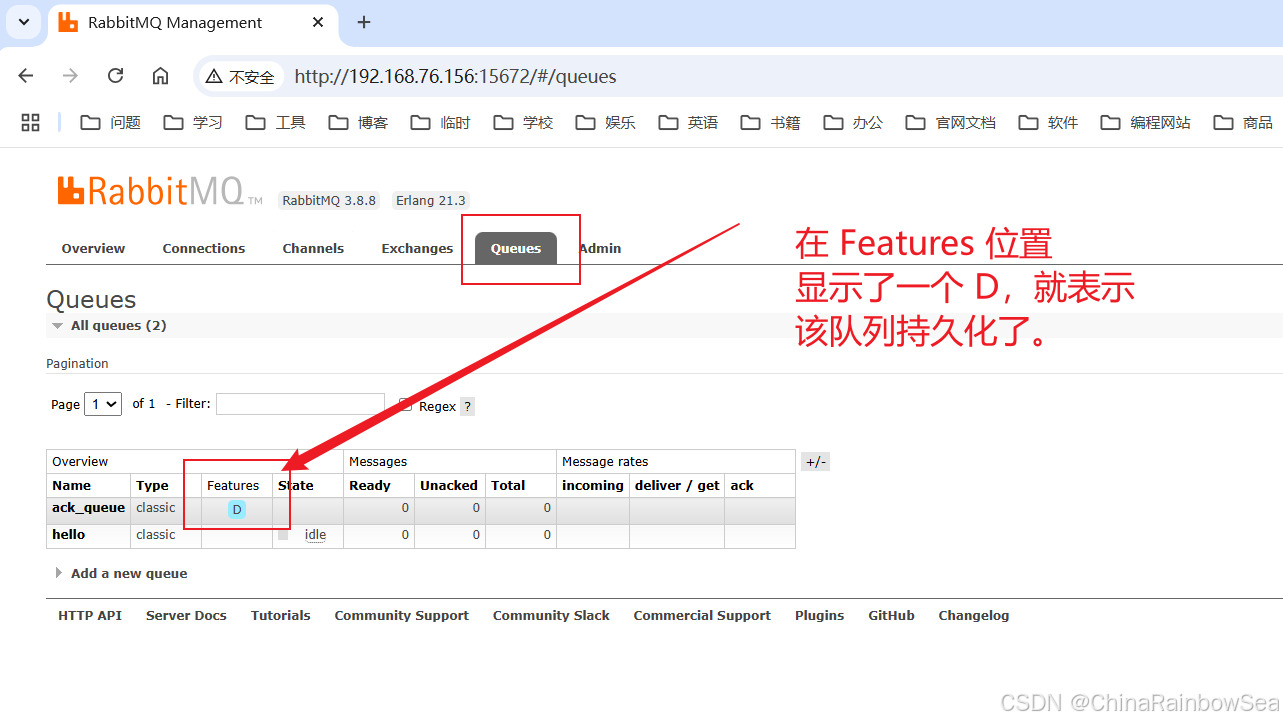Open the GitHub footer link
Viewport: 1283px width, 724px height.
(x=891, y=615)
